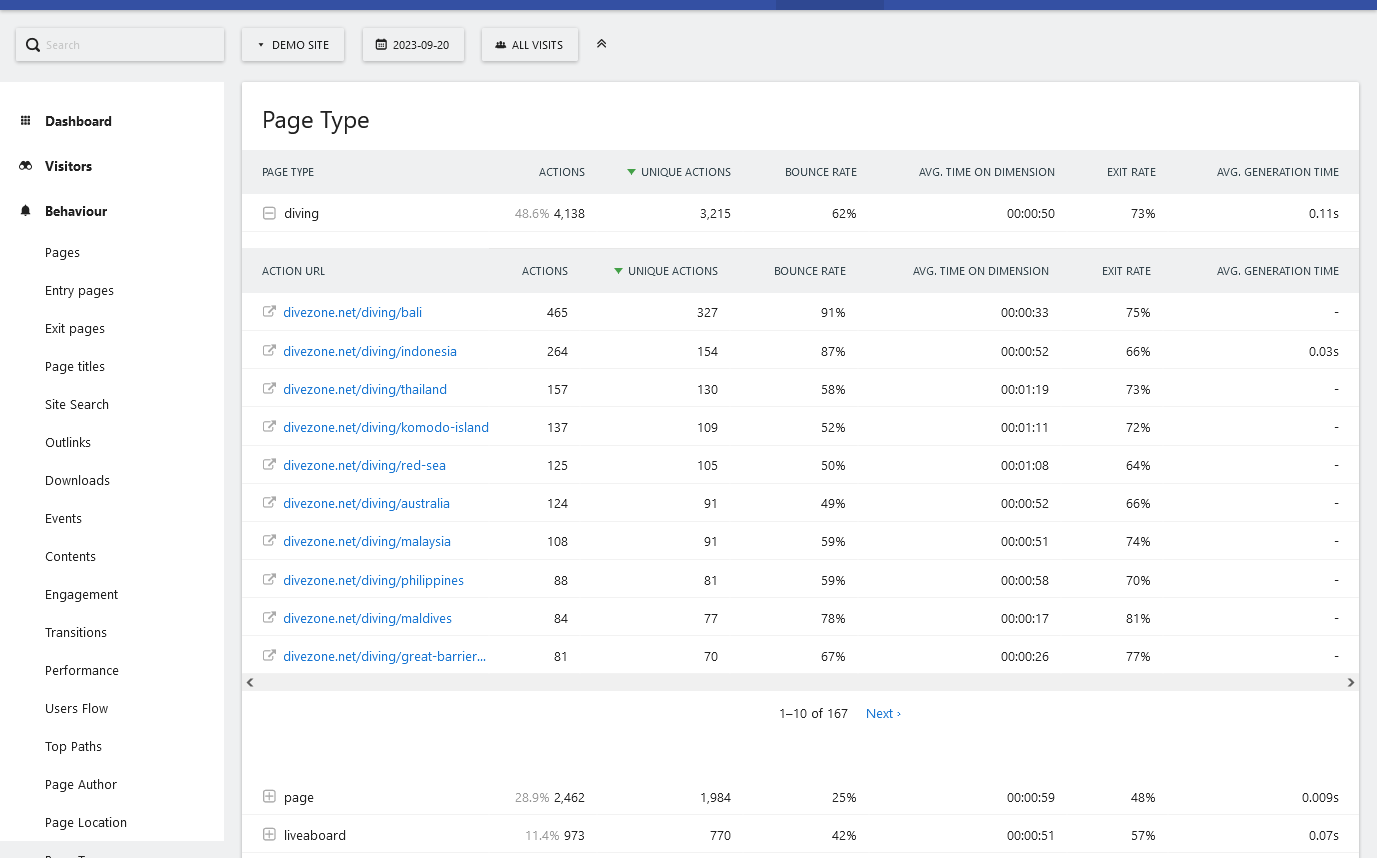Open external link icon for diving/thailand
The image size is (1377, 858).
pyautogui.click(x=269, y=389)
